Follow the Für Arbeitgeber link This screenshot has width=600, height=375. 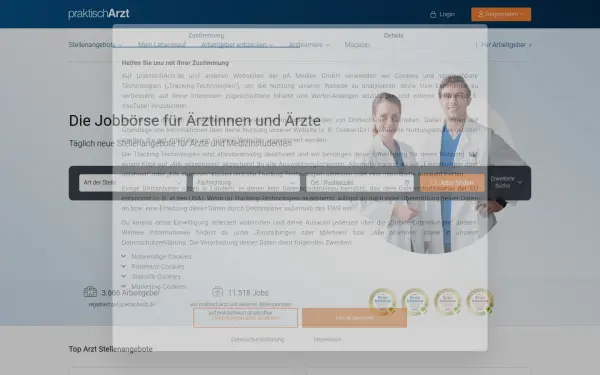[x=506, y=45]
